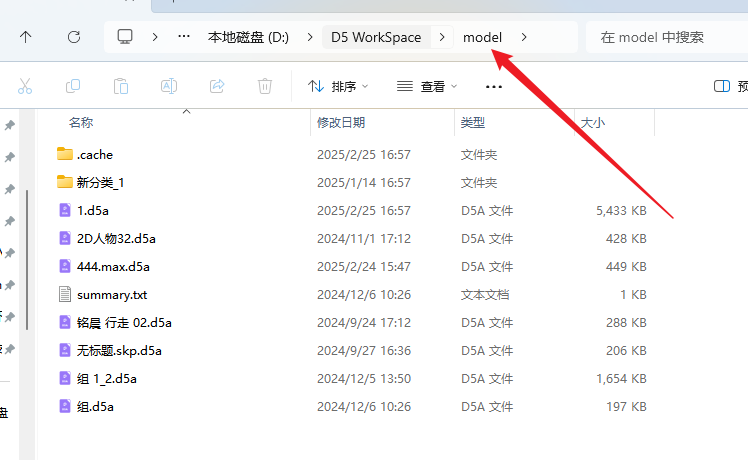
Task: Click the search box 在 model 中搜索
Action: tap(660, 37)
